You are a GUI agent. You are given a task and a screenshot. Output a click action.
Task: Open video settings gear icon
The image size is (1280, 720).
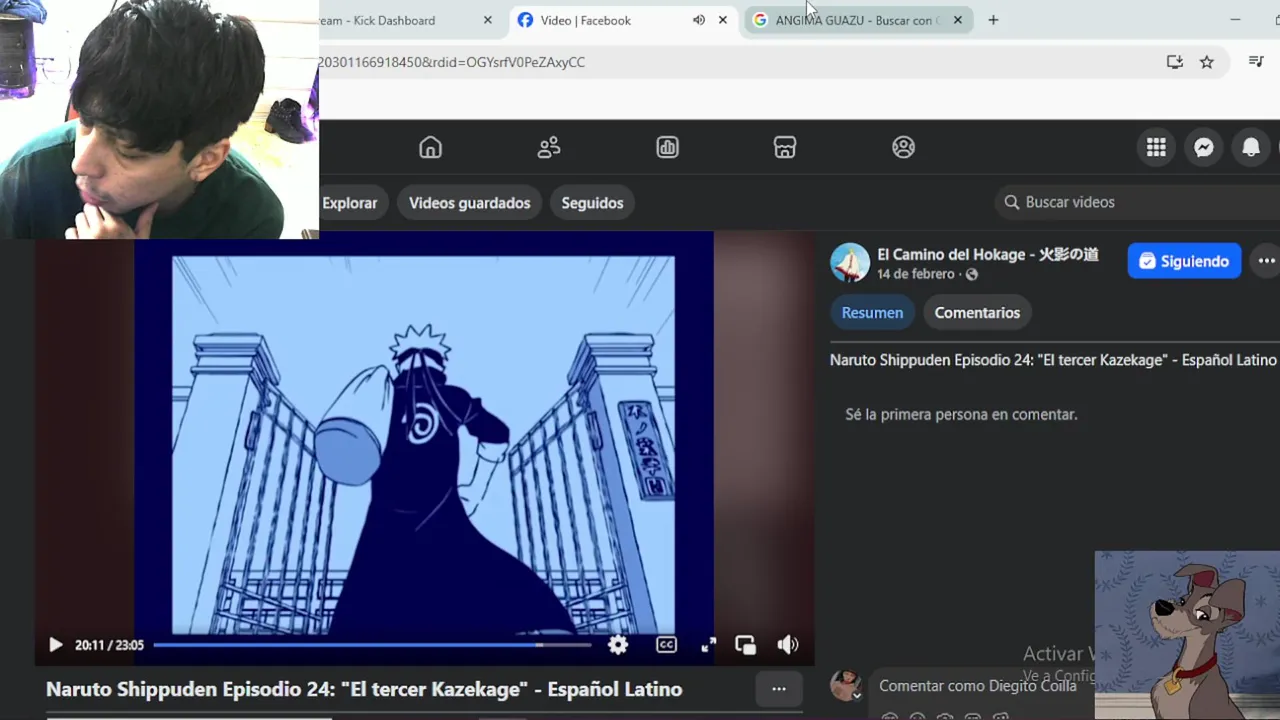pos(618,645)
